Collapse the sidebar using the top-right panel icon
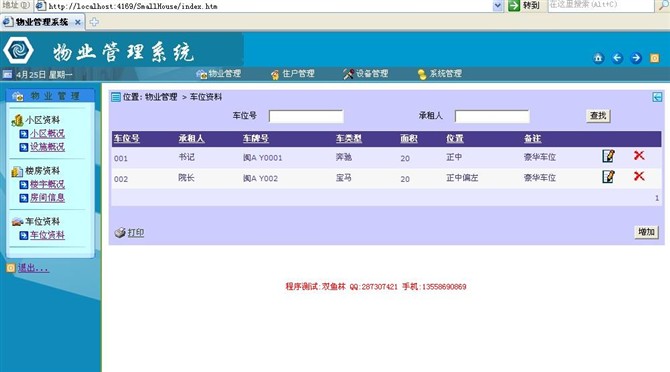 coord(657,97)
